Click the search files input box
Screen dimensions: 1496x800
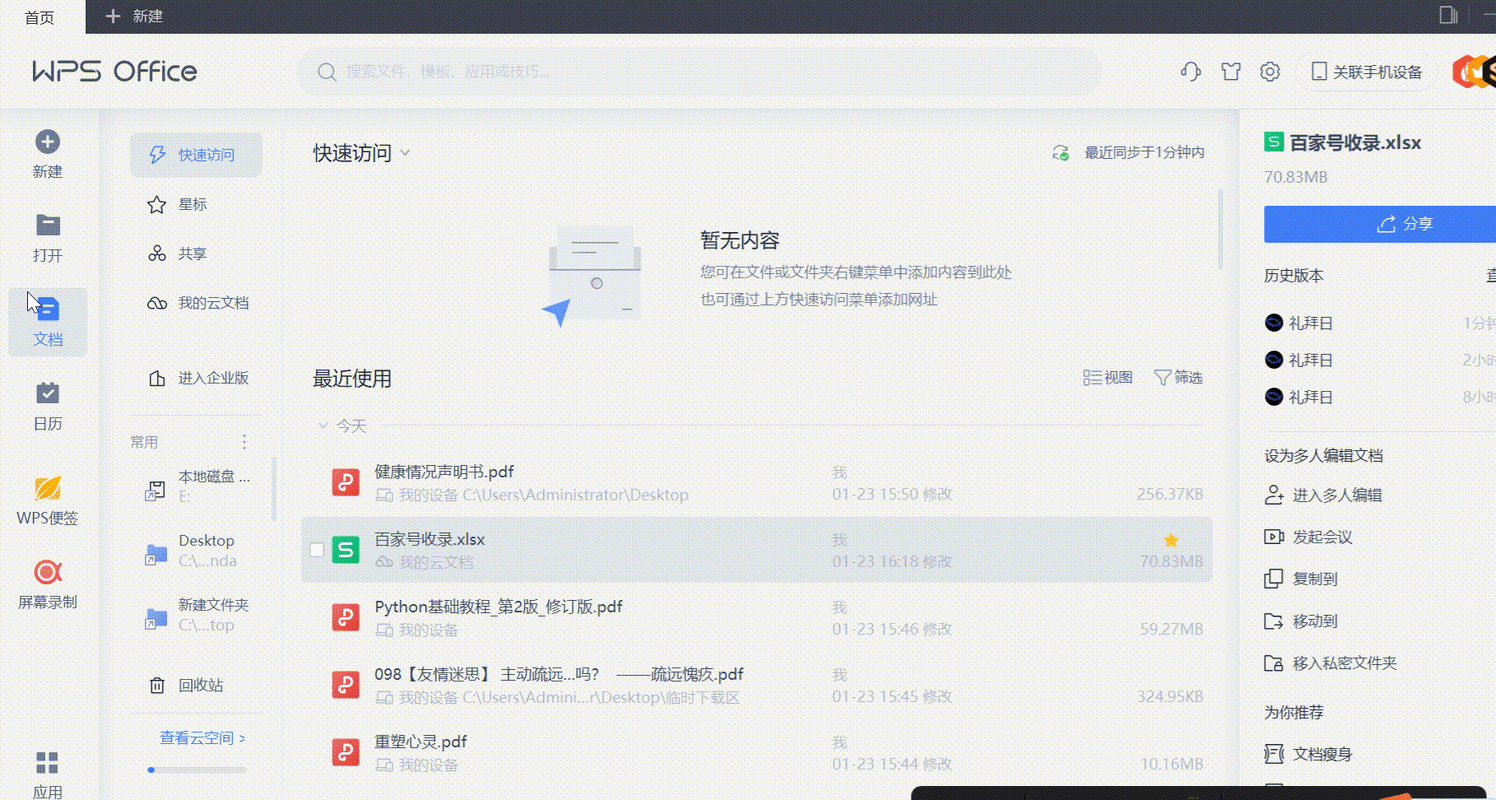click(x=700, y=72)
